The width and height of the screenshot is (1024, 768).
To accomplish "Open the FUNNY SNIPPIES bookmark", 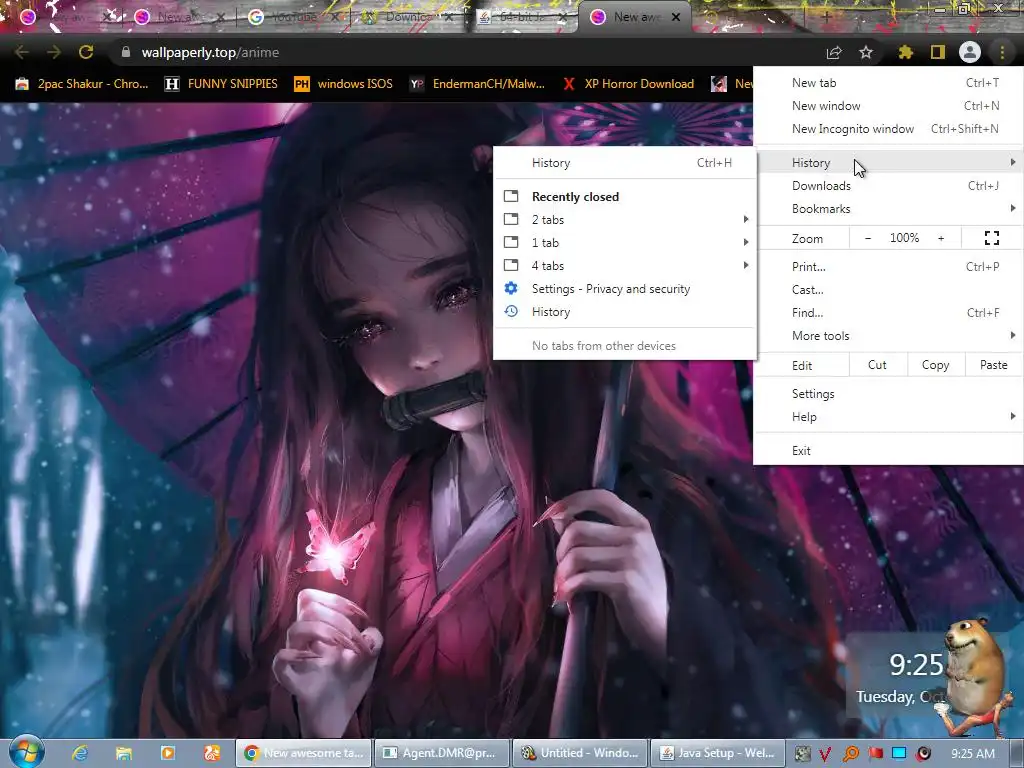I will point(221,84).
